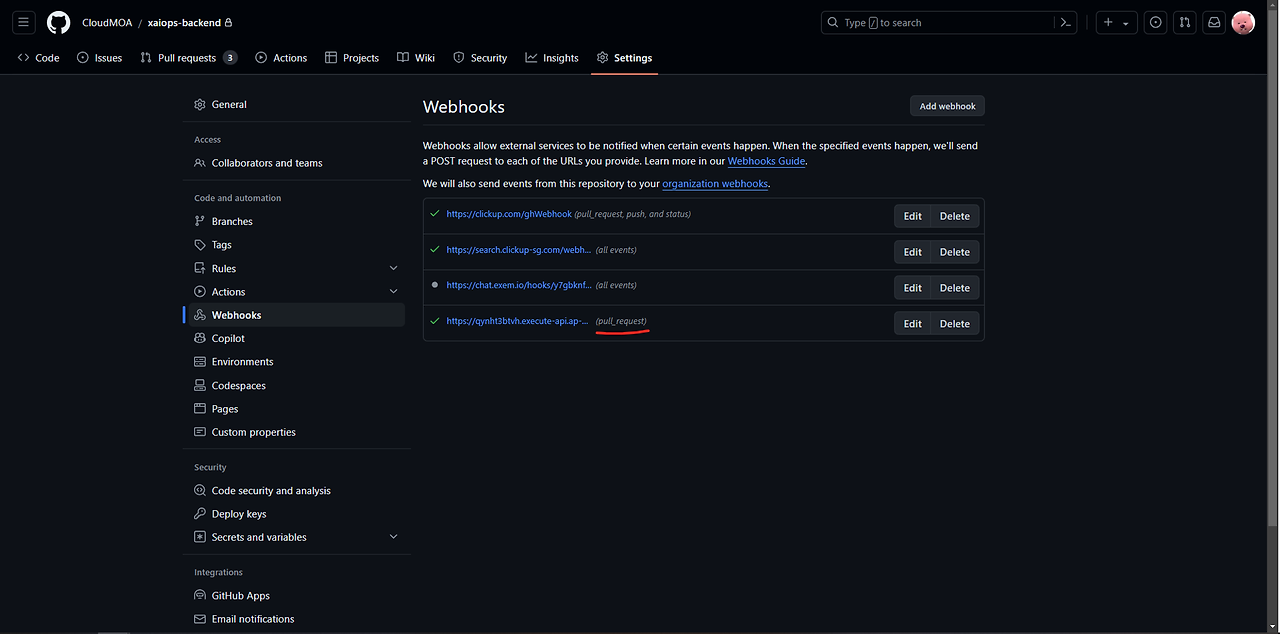
Task: Switch to the Code tab
Action: point(38,58)
